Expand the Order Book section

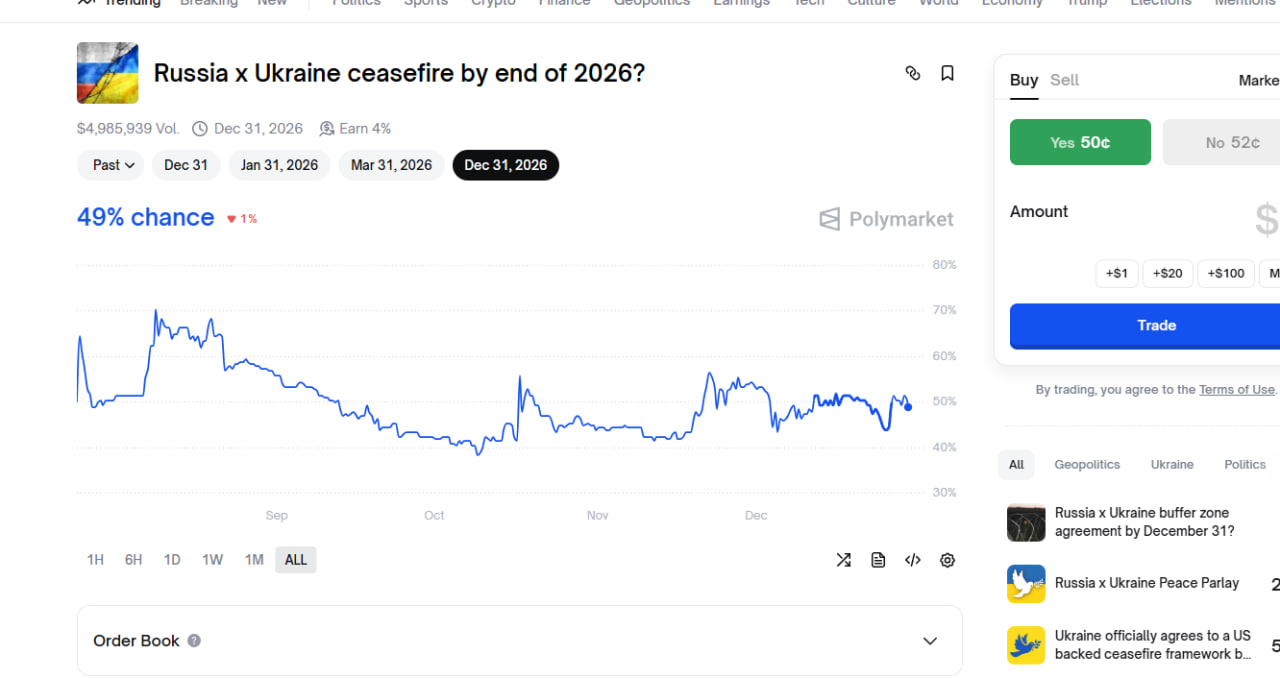(930, 641)
